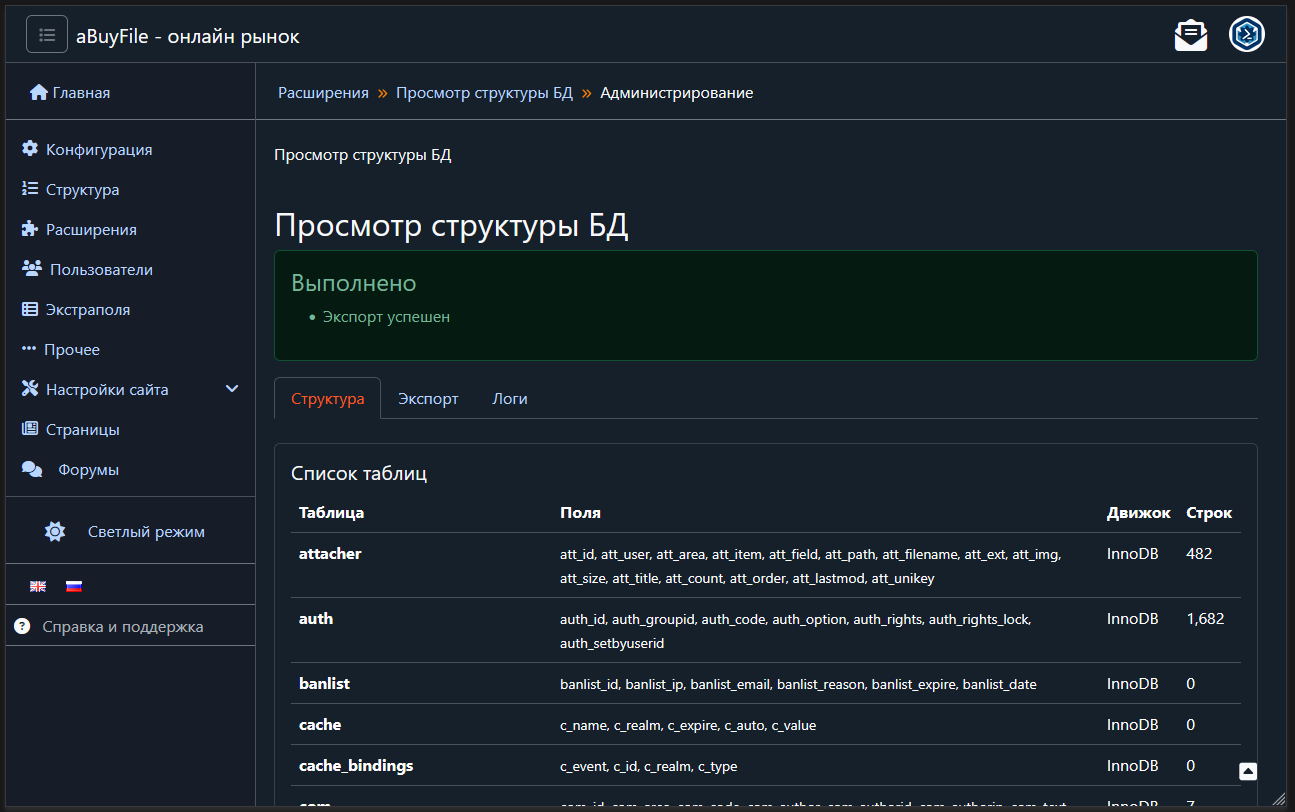Click the cache fields c_name, c_realm text
The height and width of the screenshot is (812, 1295).
(x=688, y=725)
